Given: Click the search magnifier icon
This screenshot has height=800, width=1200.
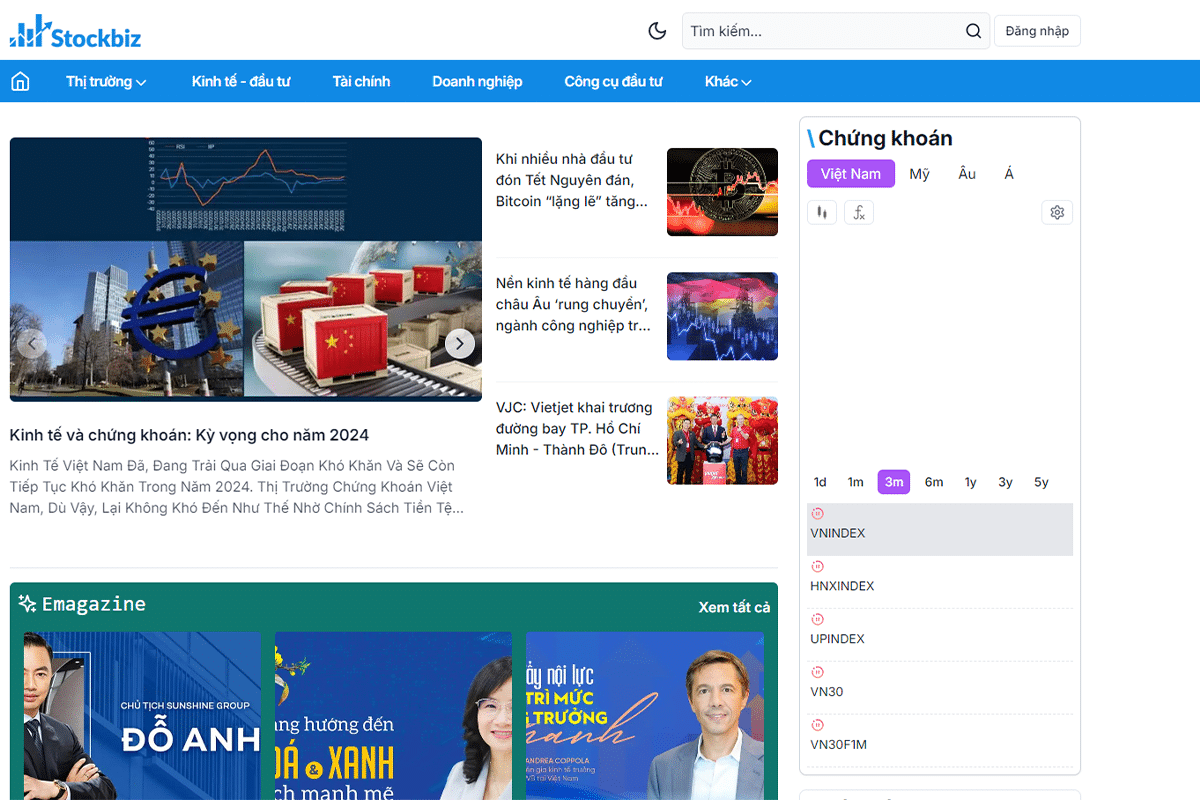Looking at the screenshot, I should point(973,31).
